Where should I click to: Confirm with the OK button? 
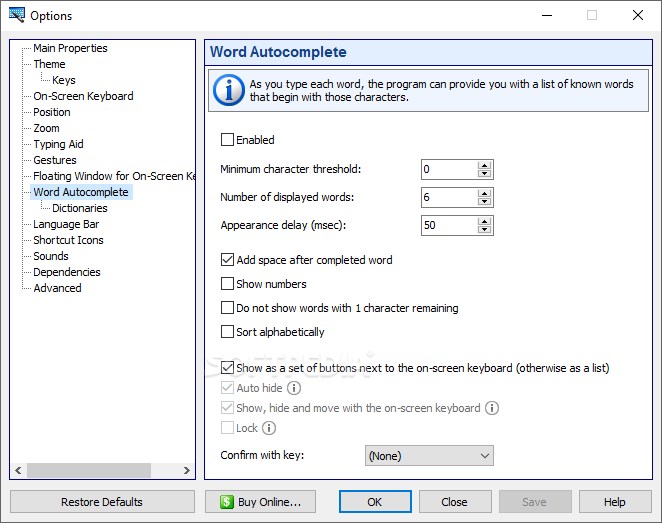[x=375, y=501]
